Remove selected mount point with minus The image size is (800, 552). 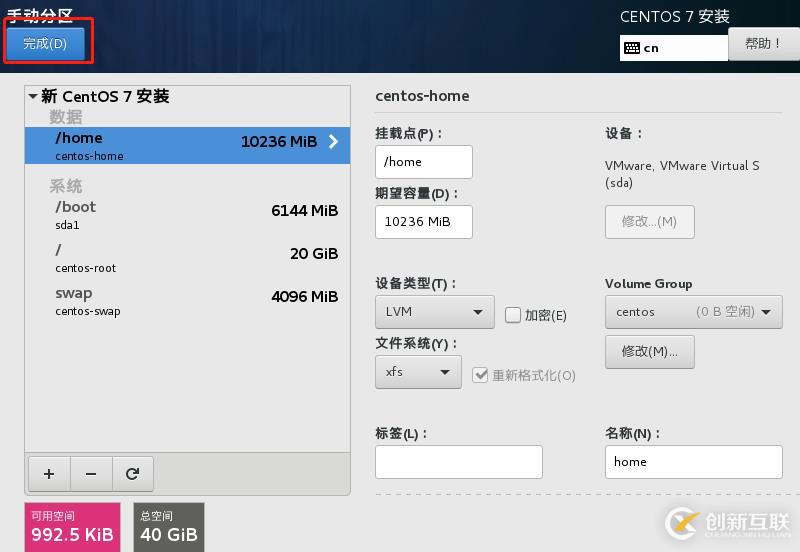(x=91, y=474)
